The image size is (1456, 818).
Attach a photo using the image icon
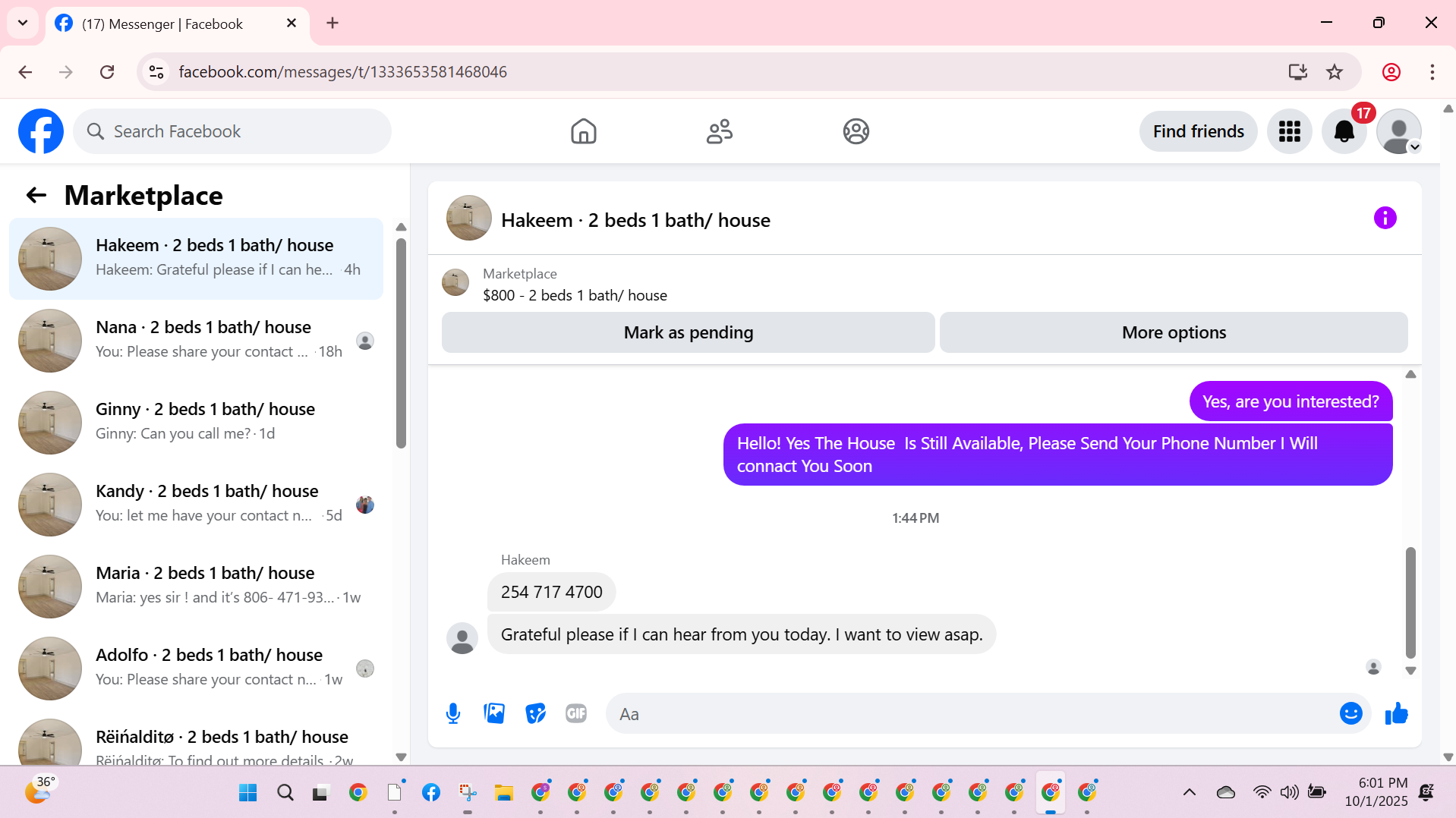pyautogui.click(x=494, y=713)
